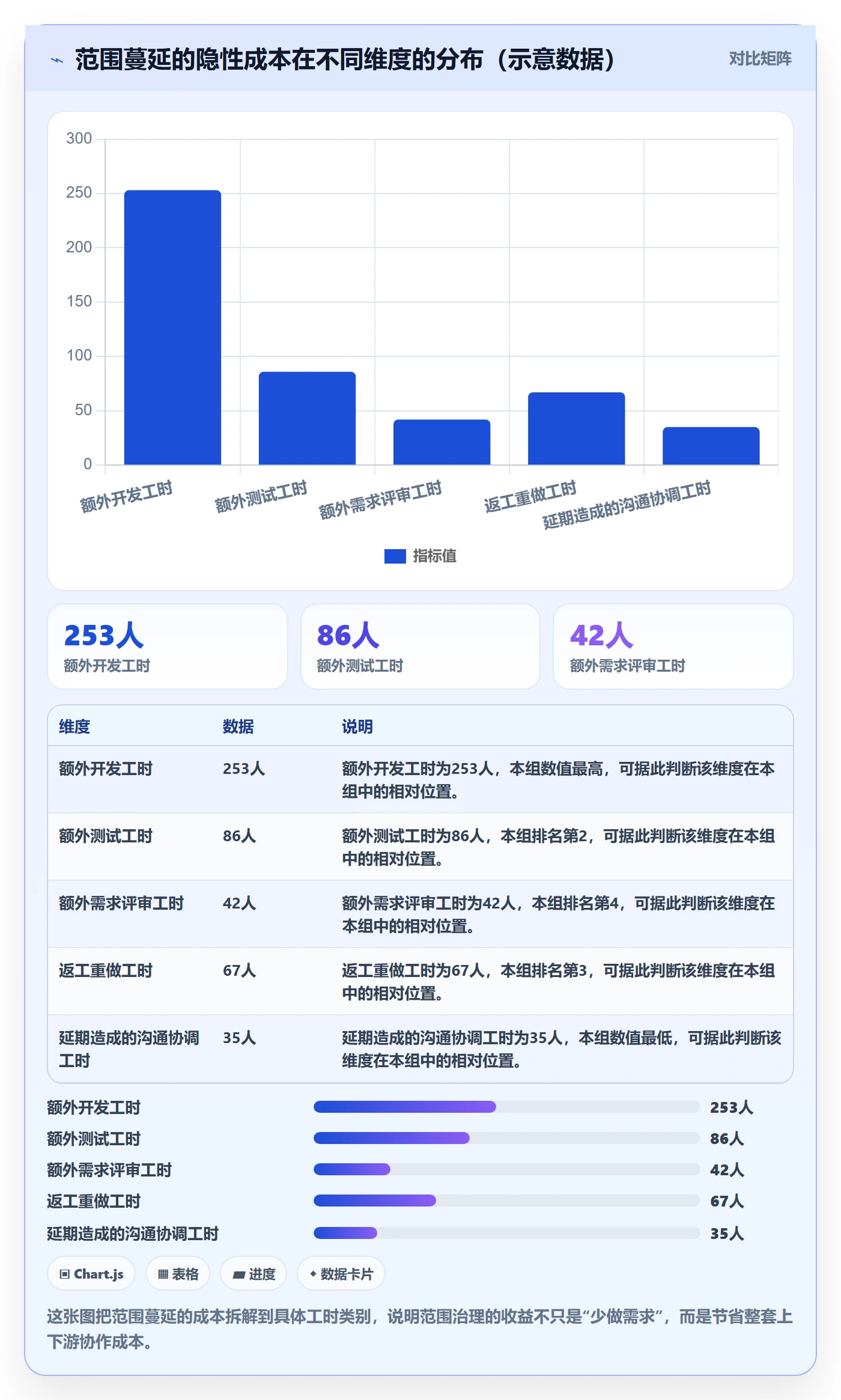Viewport: 841px width, 1400px height.
Task: Toggle the 指标值 legend label
Action: pos(434,556)
